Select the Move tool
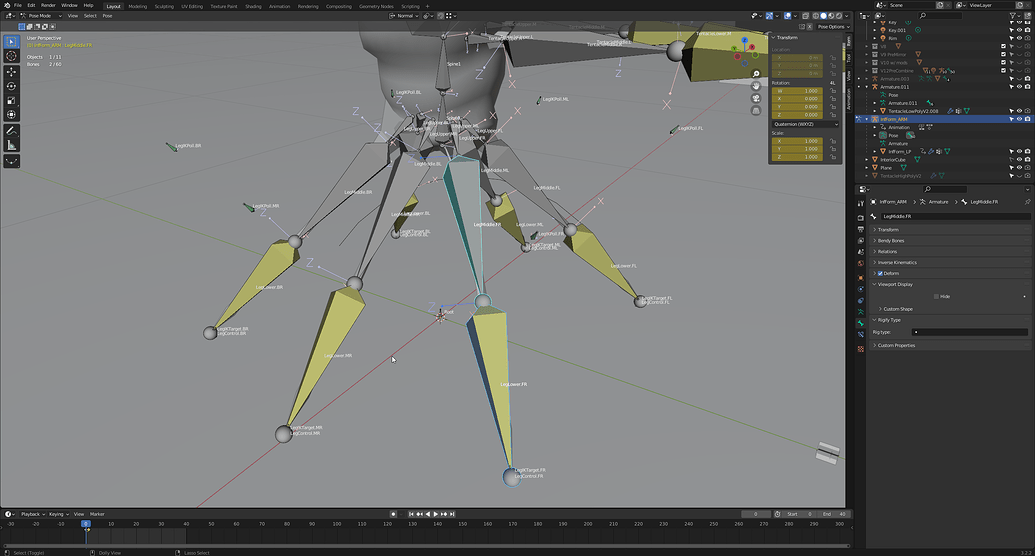Viewport: 1035px width, 556px height. [11, 71]
